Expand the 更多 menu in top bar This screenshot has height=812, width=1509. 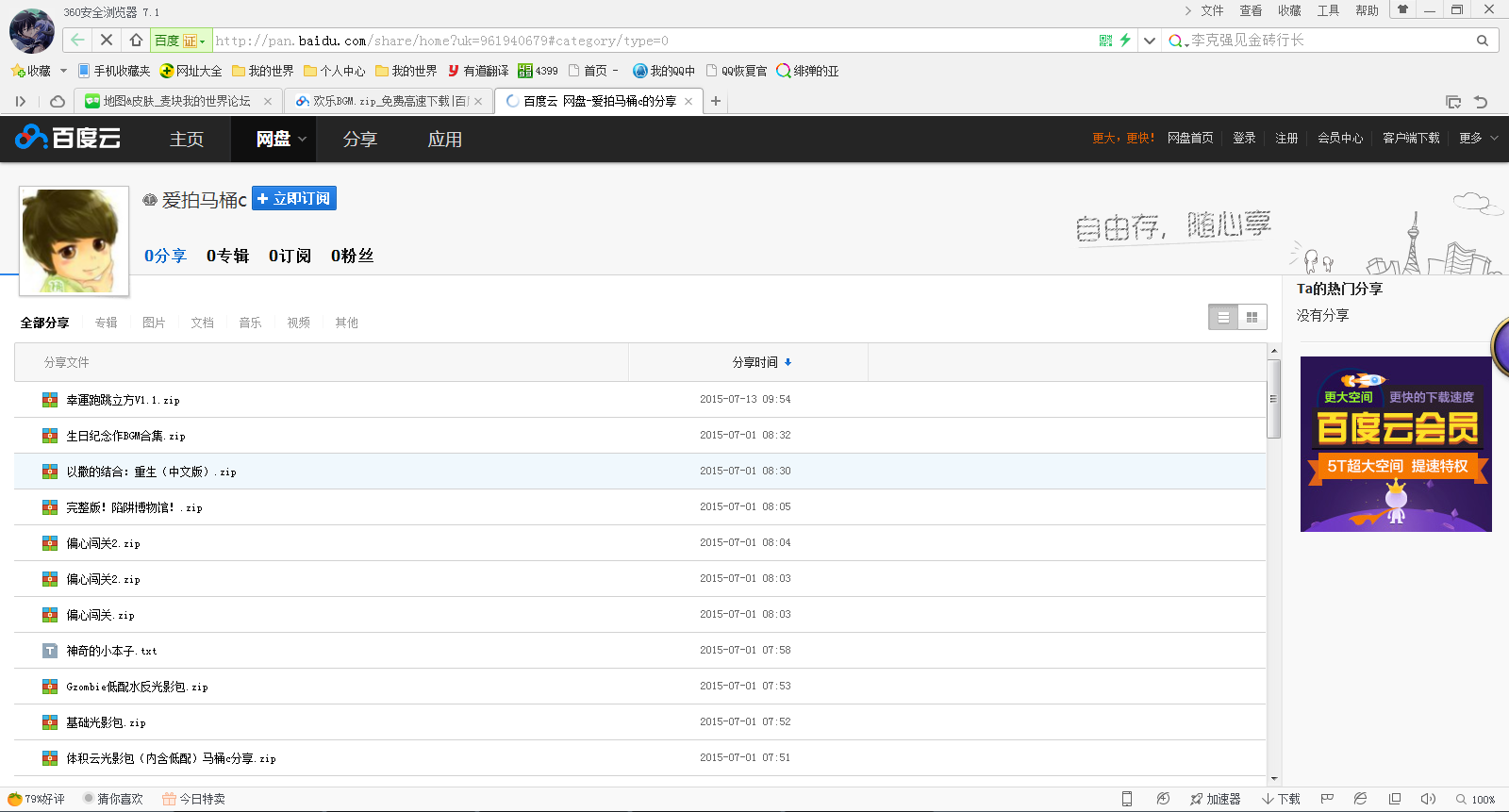coord(1478,138)
